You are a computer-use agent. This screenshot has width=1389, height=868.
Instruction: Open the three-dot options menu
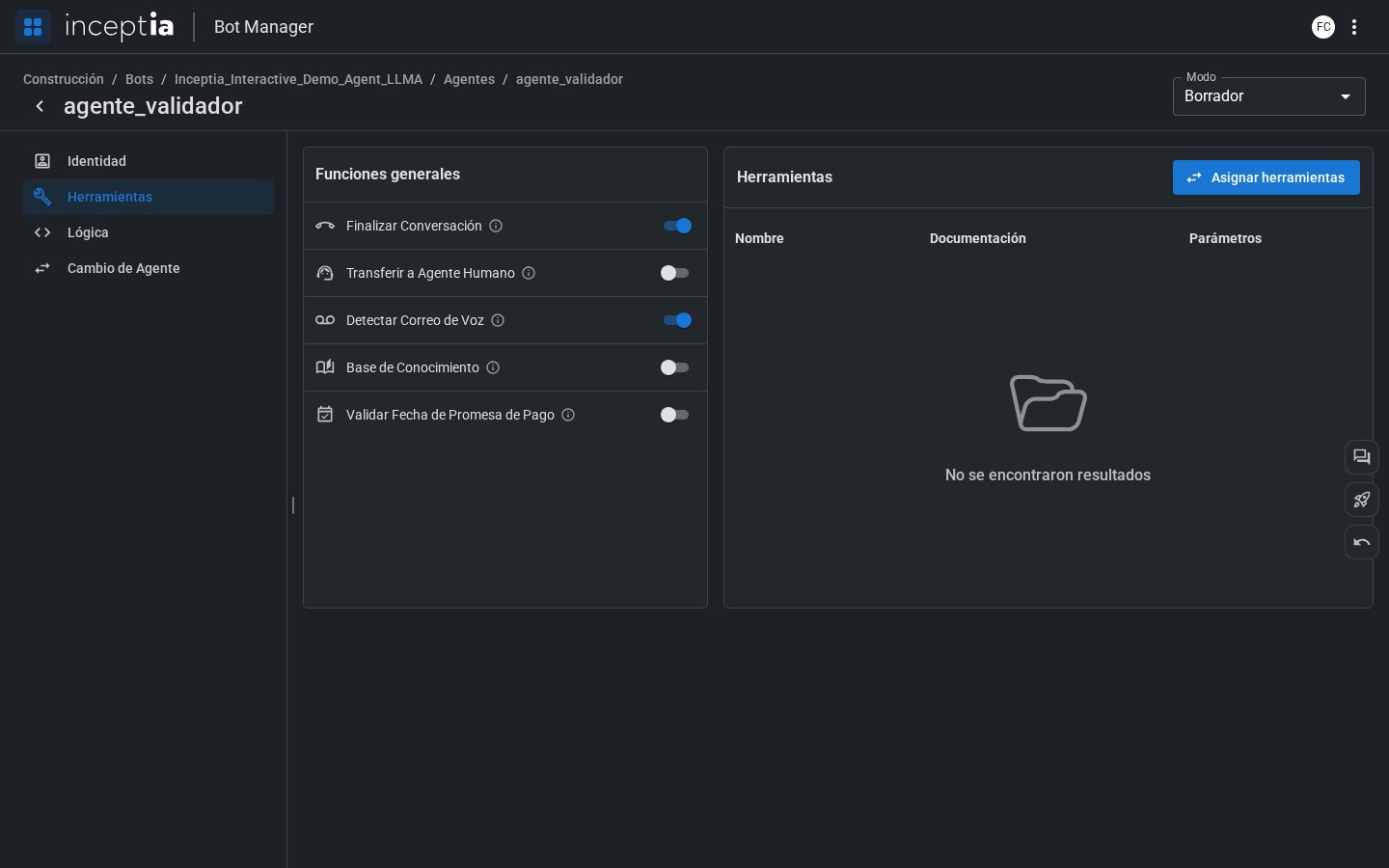point(1354,27)
